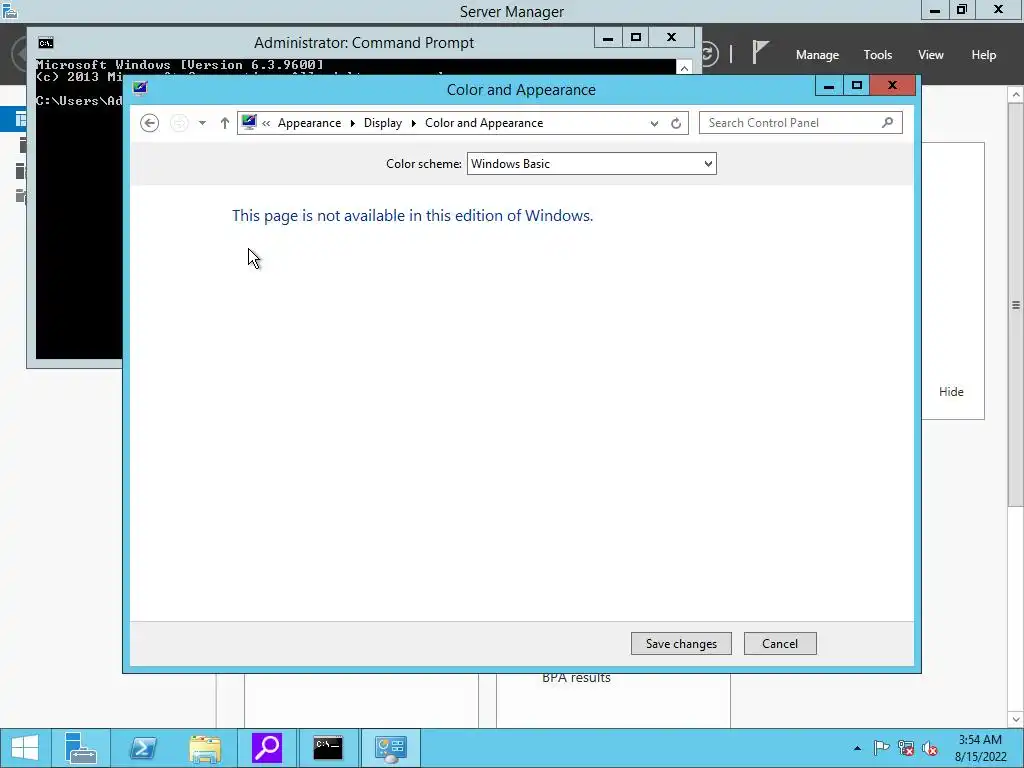Click the Control Panel icon in the address bar
Screen dimensions: 1024x768
pyautogui.click(x=249, y=122)
